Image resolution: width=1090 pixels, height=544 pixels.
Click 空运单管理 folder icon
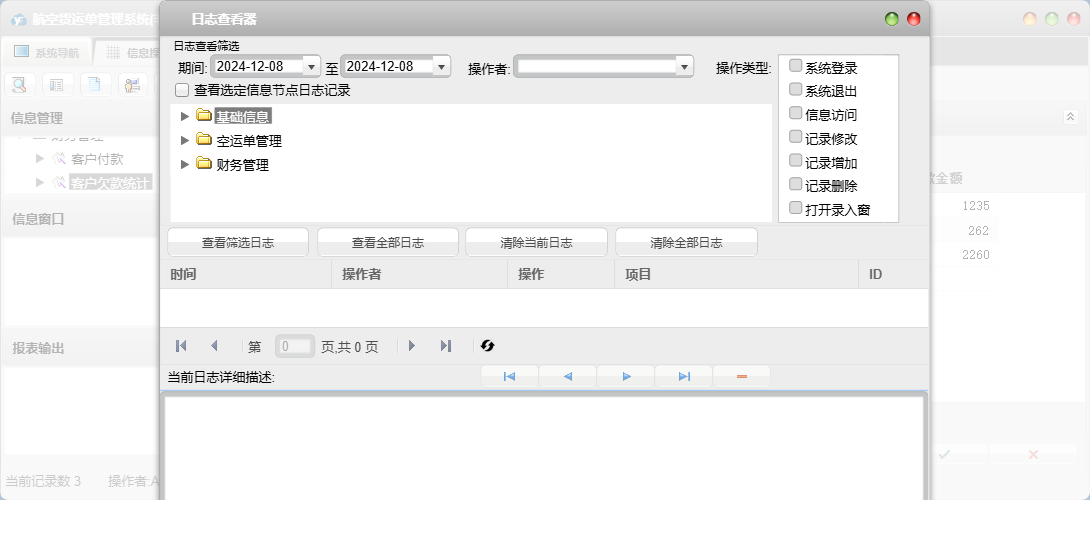click(204, 140)
